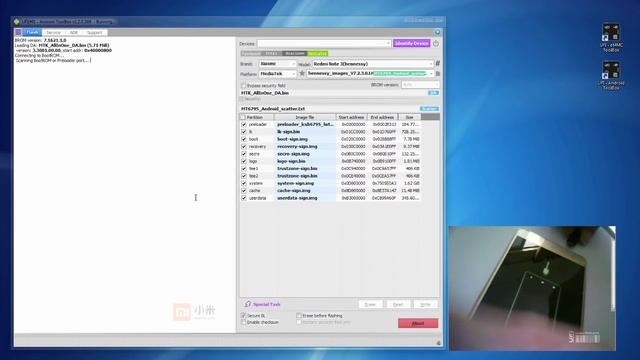640x360 pixels.
Task: Switch to the Flash tab
Action: pos(32,32)
